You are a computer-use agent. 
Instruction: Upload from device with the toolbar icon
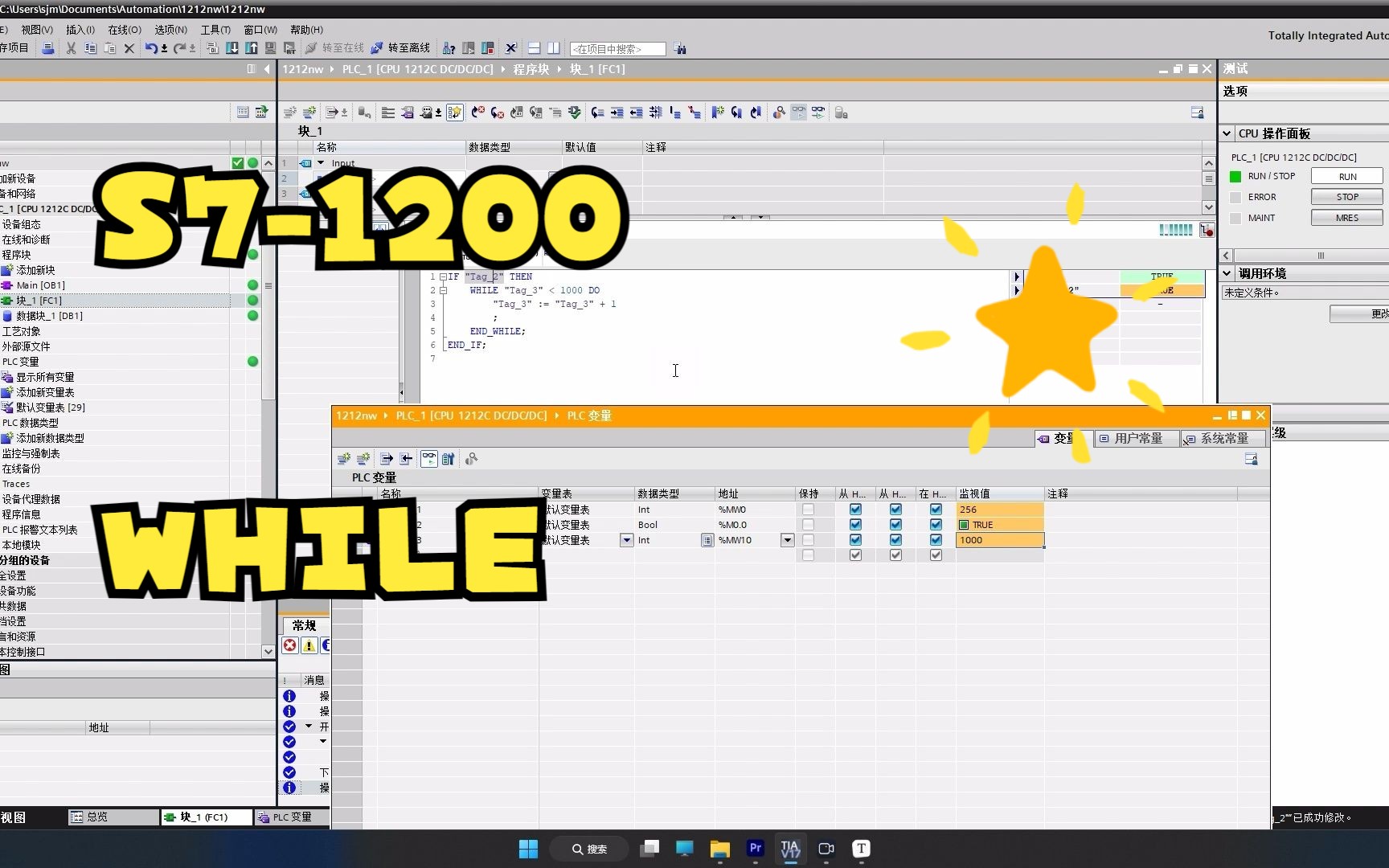[x=252, y=48]
